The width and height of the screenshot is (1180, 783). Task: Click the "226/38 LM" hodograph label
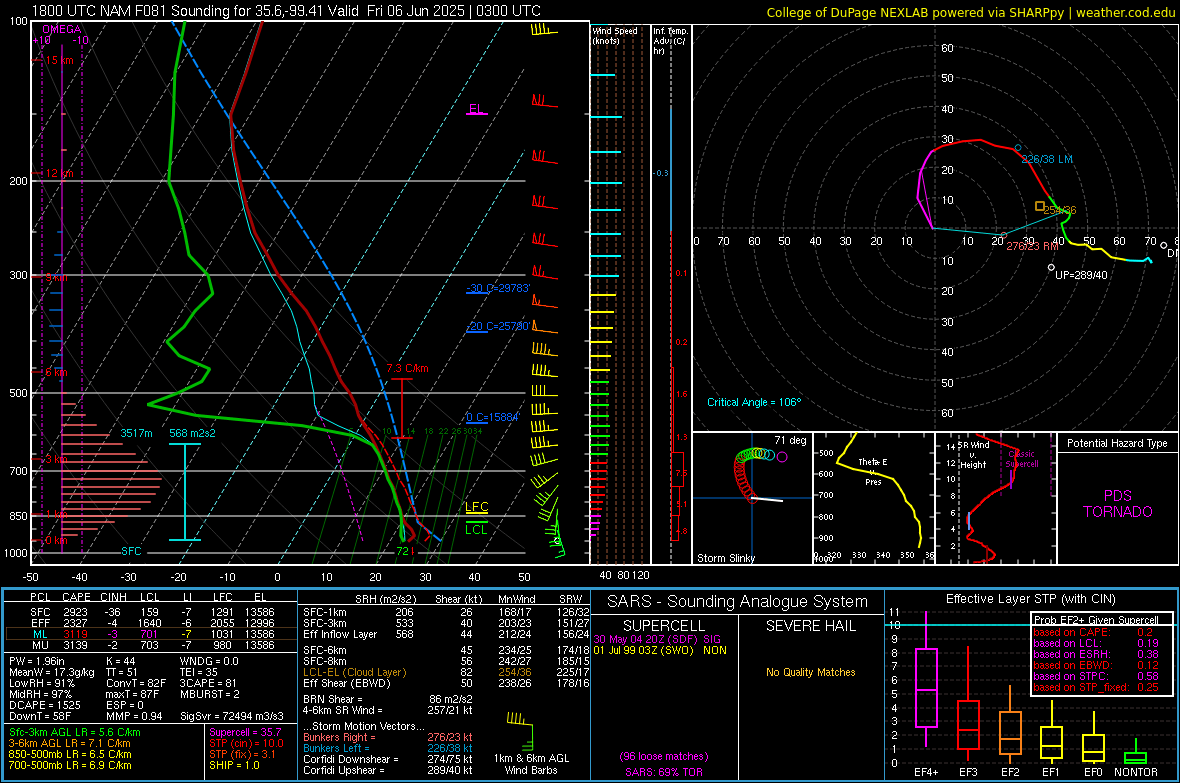click(x=1047, y=159)
